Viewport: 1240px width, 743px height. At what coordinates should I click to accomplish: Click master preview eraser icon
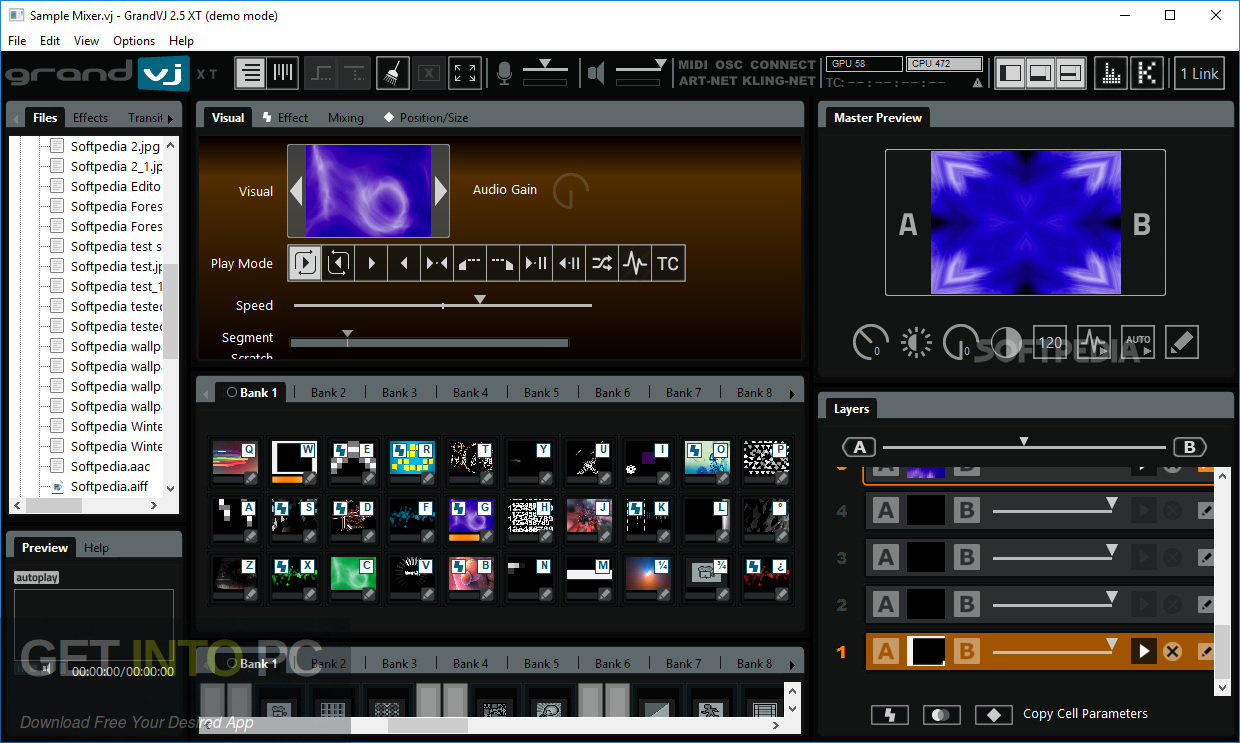1181,342
